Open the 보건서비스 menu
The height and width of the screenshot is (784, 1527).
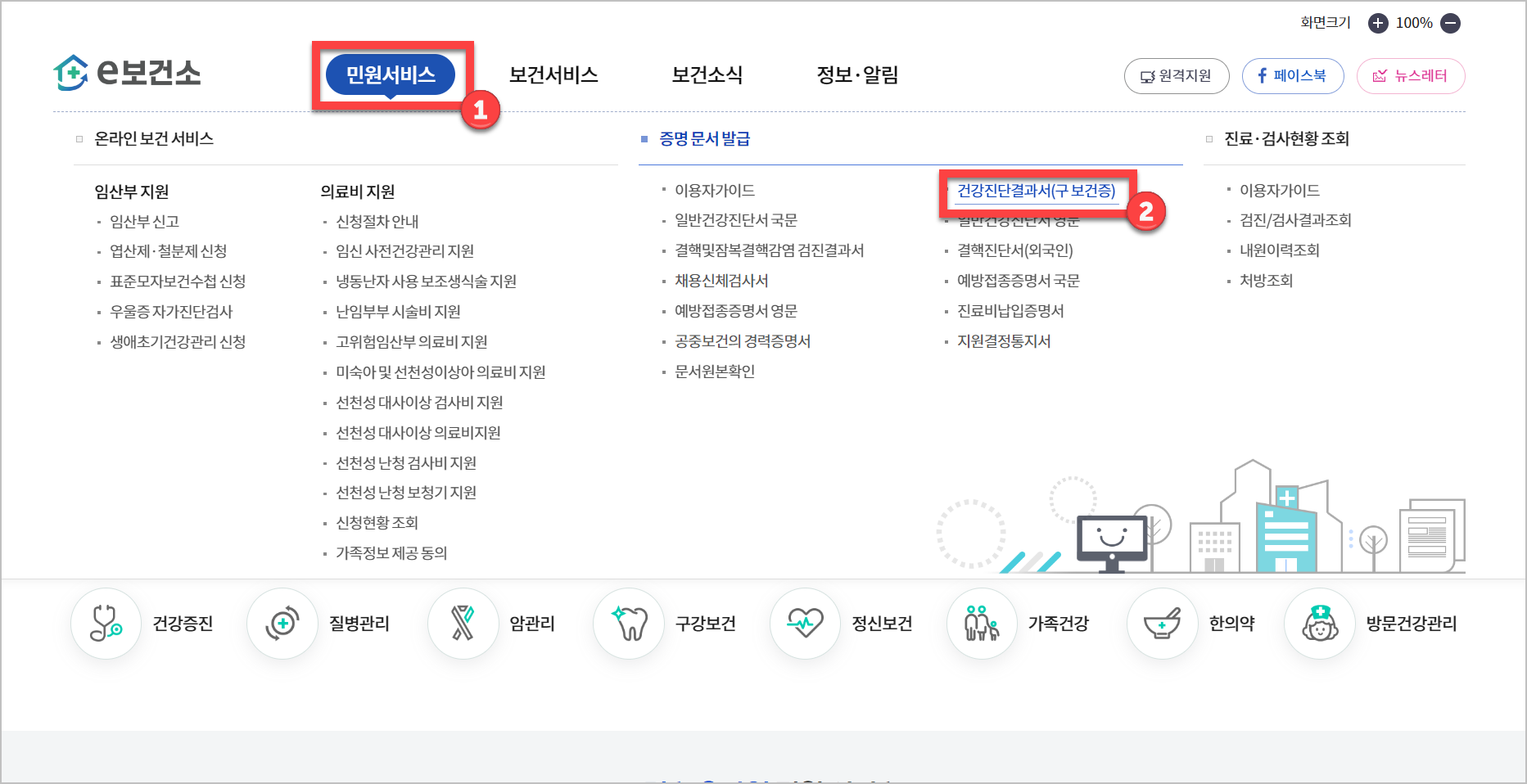[553, 74]
